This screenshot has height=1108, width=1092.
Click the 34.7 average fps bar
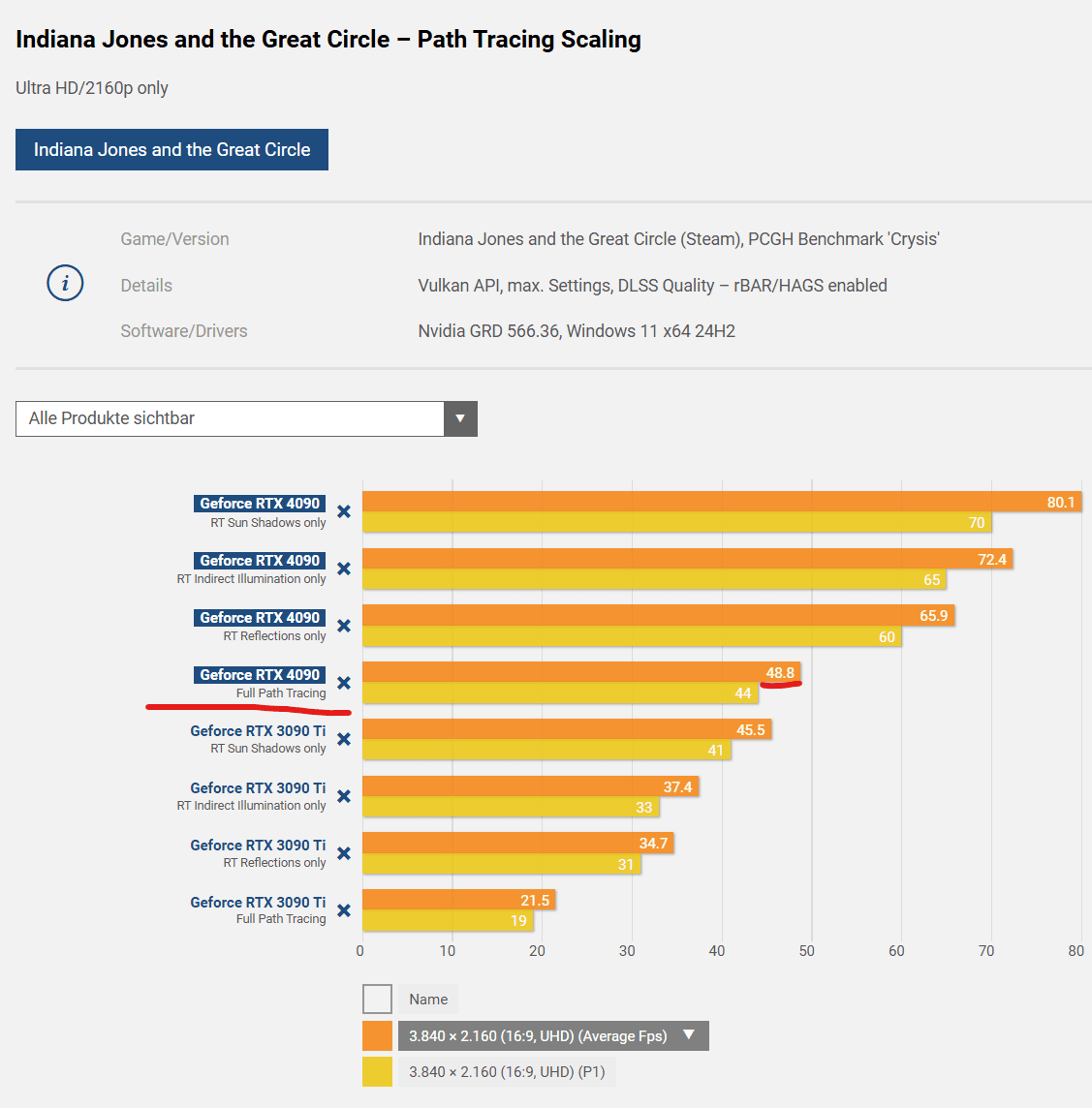coord(518,843)
